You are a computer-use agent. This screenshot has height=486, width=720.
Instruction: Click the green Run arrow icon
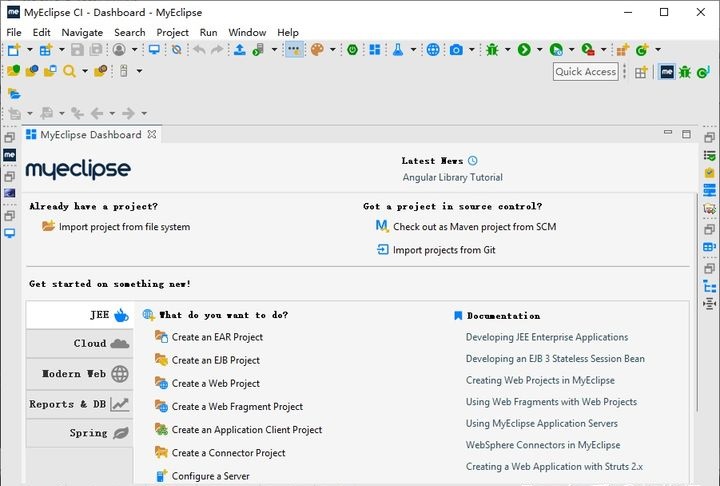(x=524, y=50)
